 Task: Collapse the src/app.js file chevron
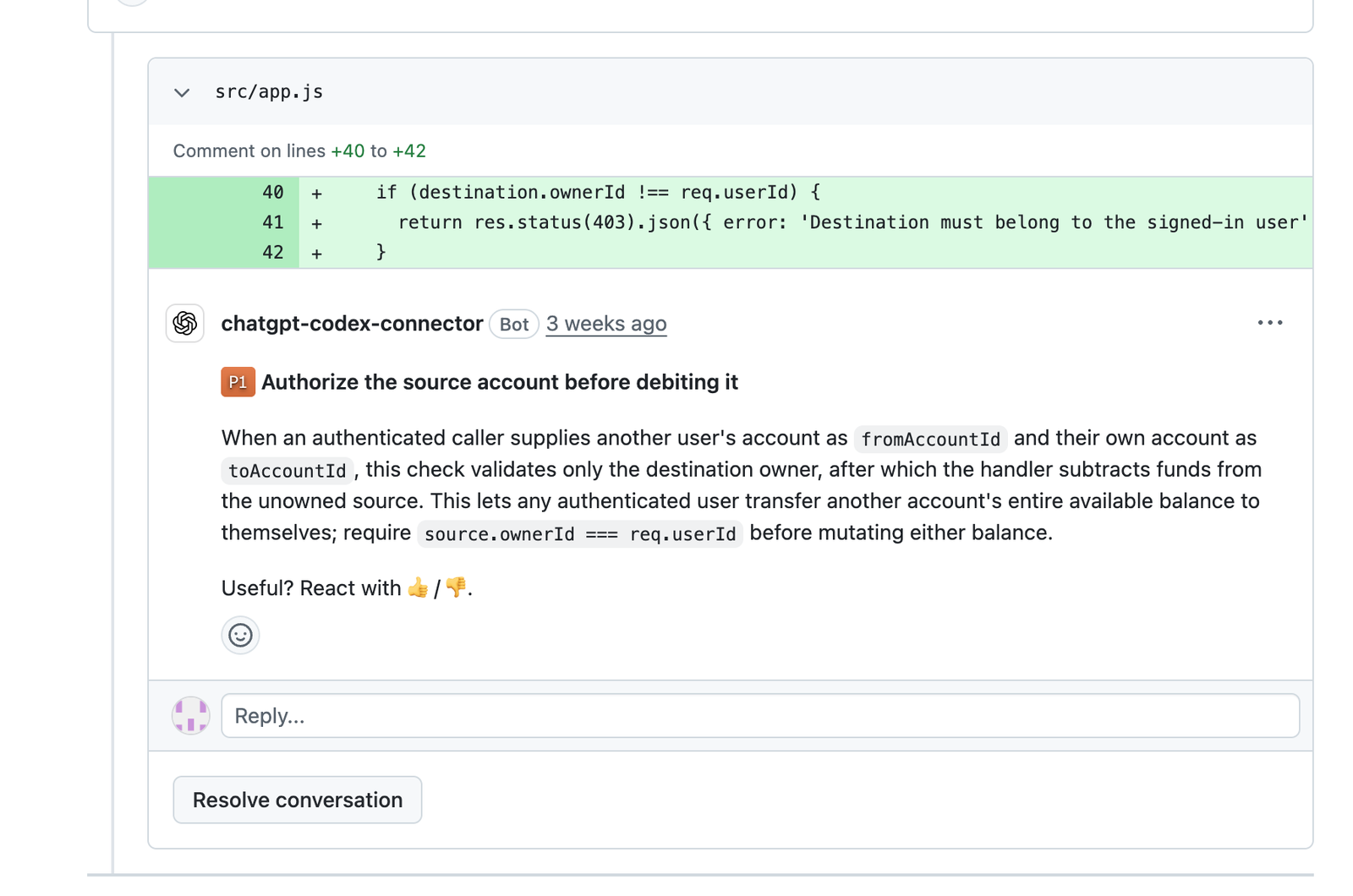(182, 92)
